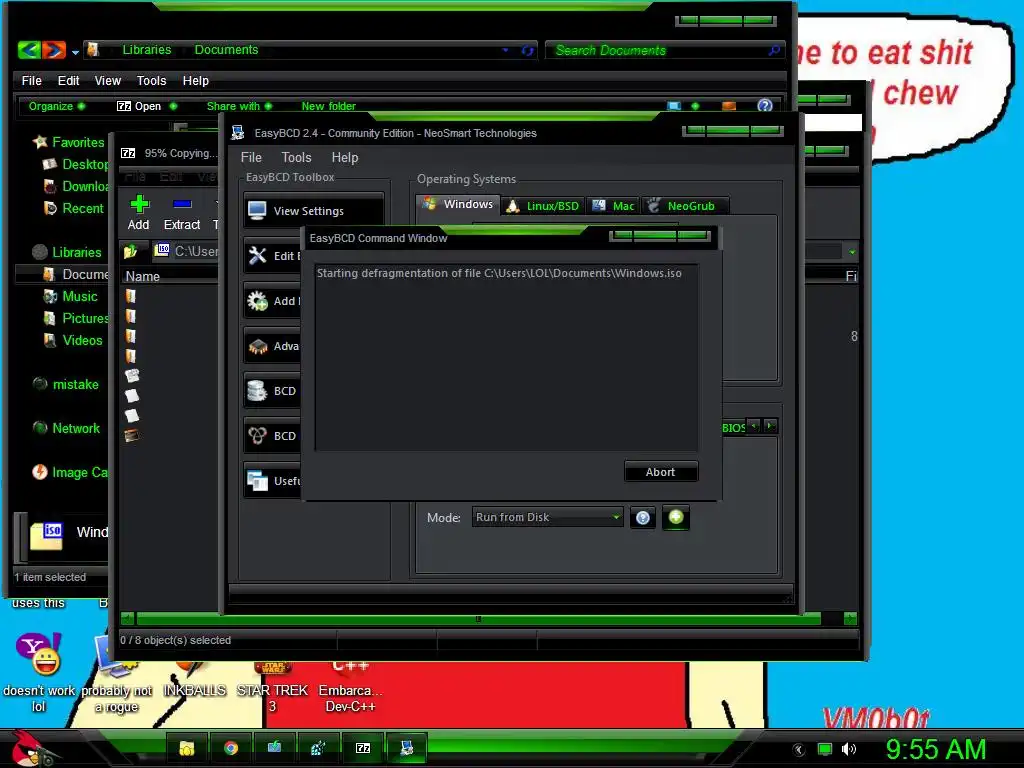The image size is (1024, 768).
Task: Open the View Settings toolbox button
Action: click(x=314, y=210)
